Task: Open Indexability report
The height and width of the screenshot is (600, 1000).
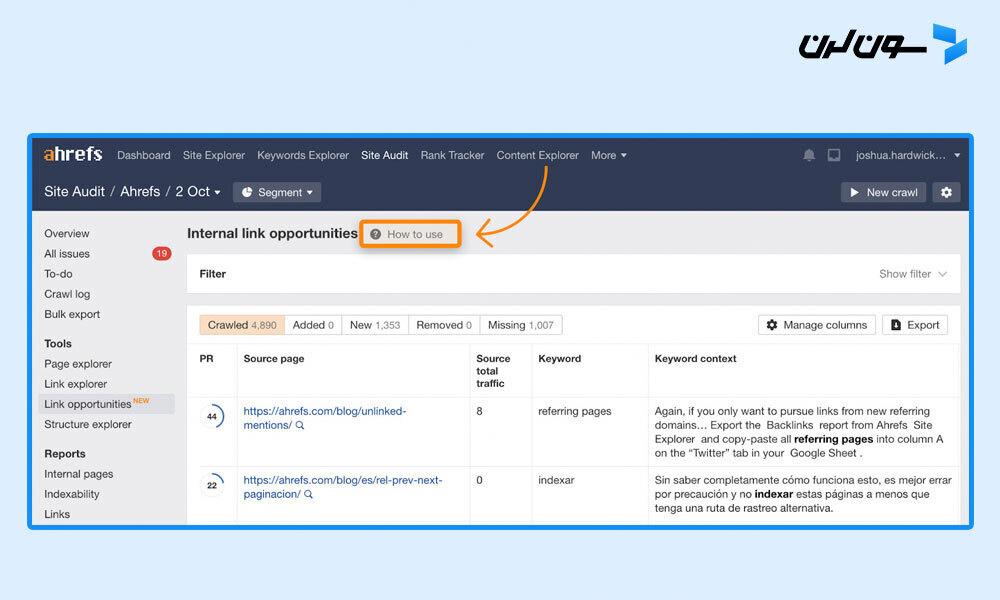Action: pyautogui.click(x=71, y=494)
